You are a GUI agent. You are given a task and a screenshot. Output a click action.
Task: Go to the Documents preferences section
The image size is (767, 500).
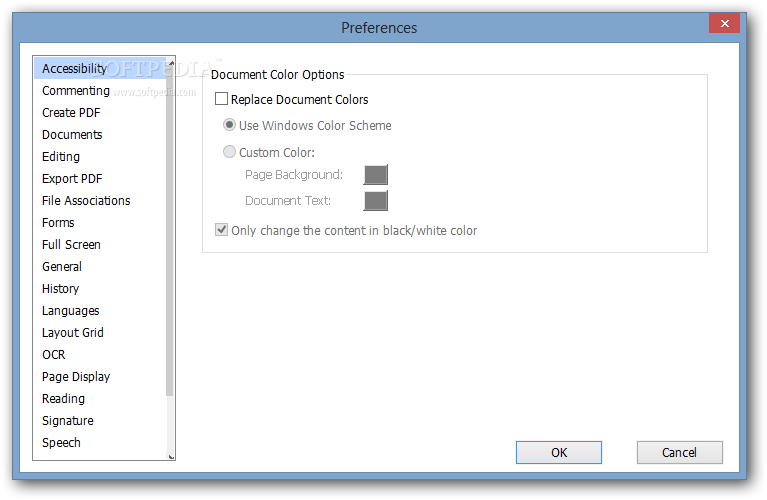point(72,135)
